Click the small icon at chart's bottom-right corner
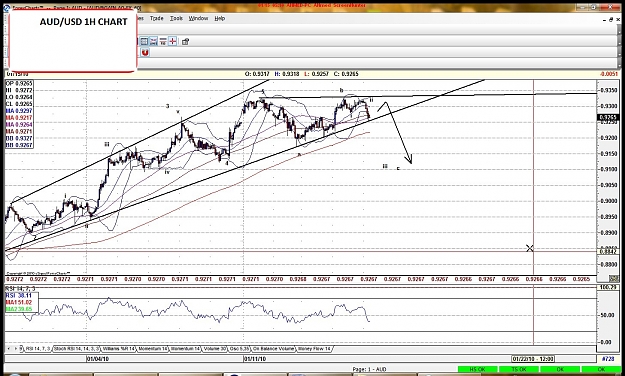 pyautogui.click(x=614, y=278)
